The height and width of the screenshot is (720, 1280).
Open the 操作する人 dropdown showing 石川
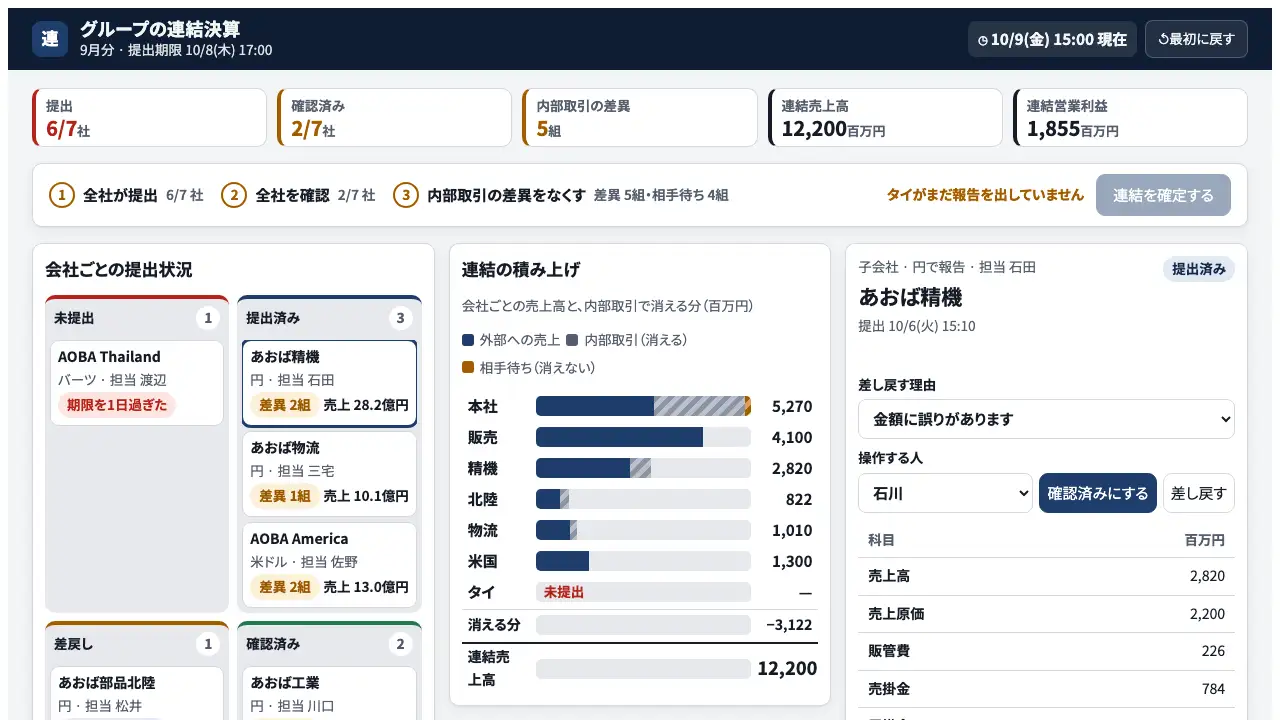[945, 493]
